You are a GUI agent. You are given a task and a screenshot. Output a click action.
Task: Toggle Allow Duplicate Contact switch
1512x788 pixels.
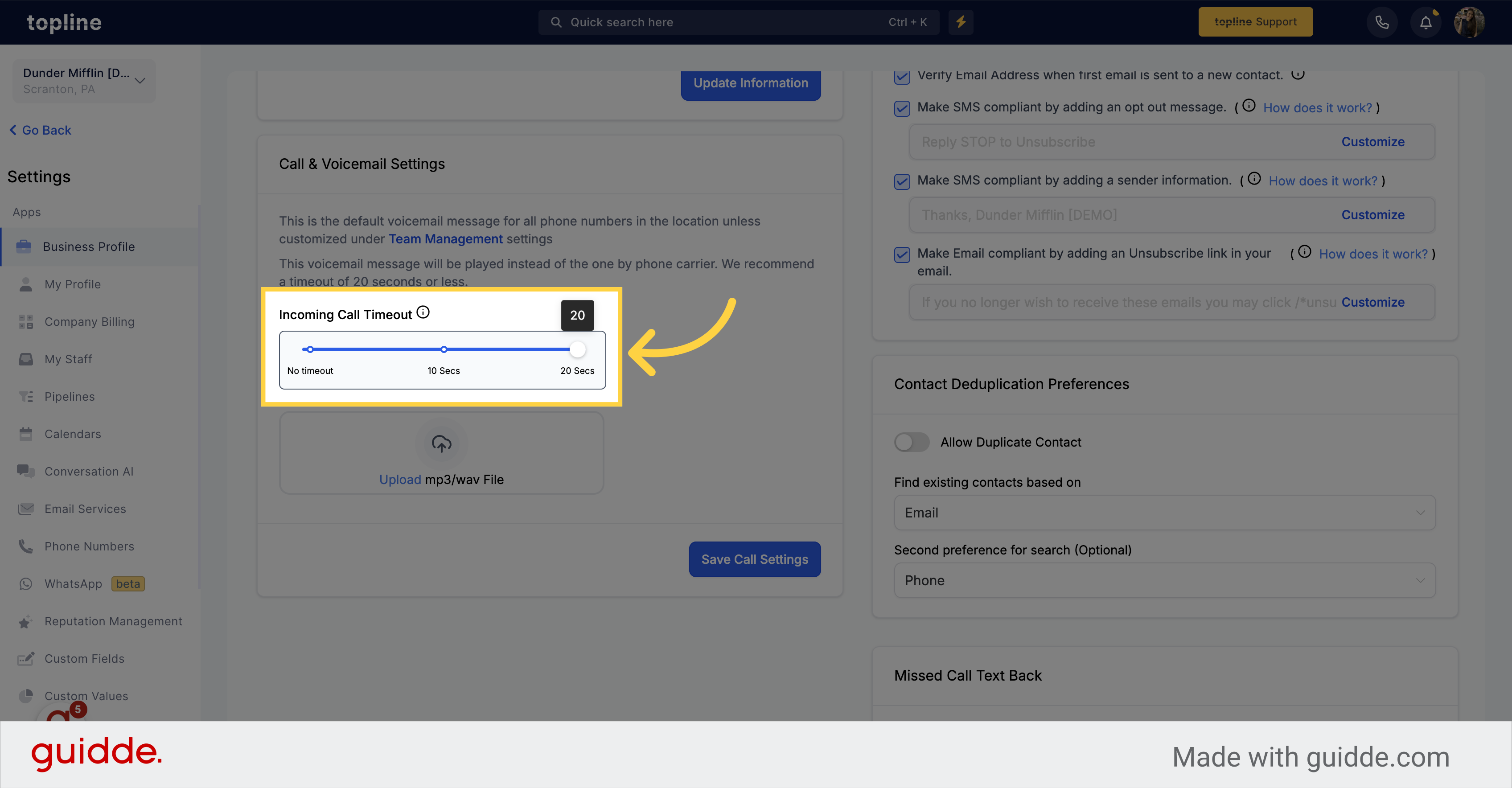(x=912, y=442)
